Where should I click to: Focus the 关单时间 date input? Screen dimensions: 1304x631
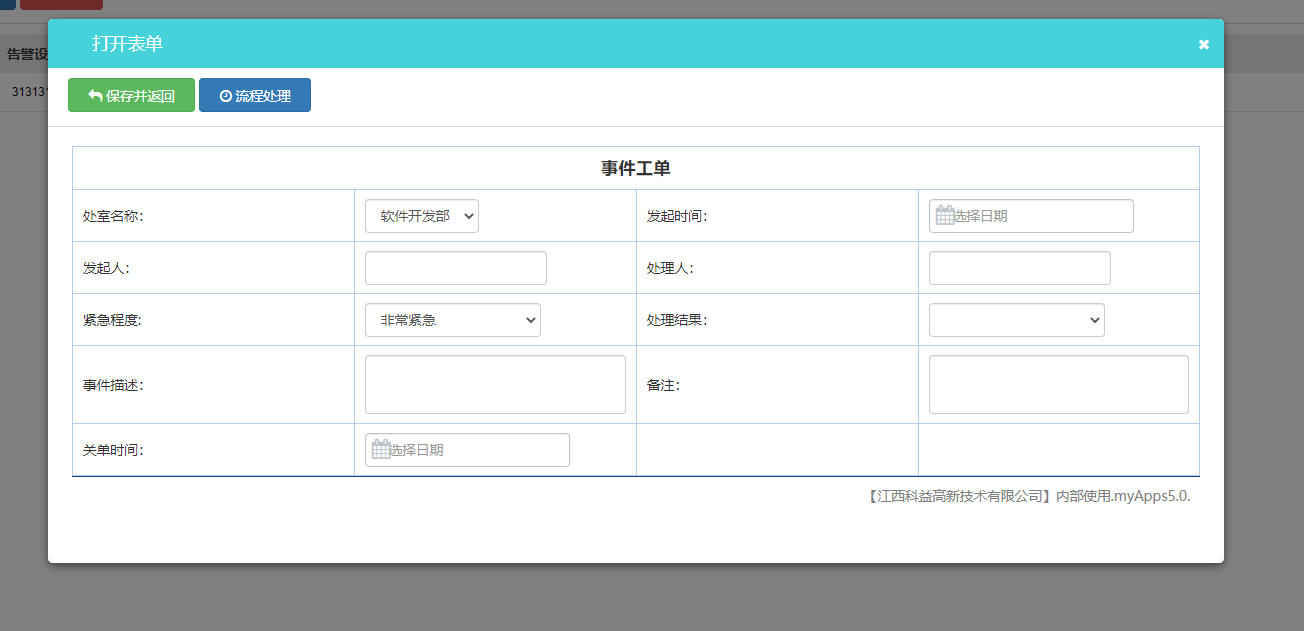467,450
